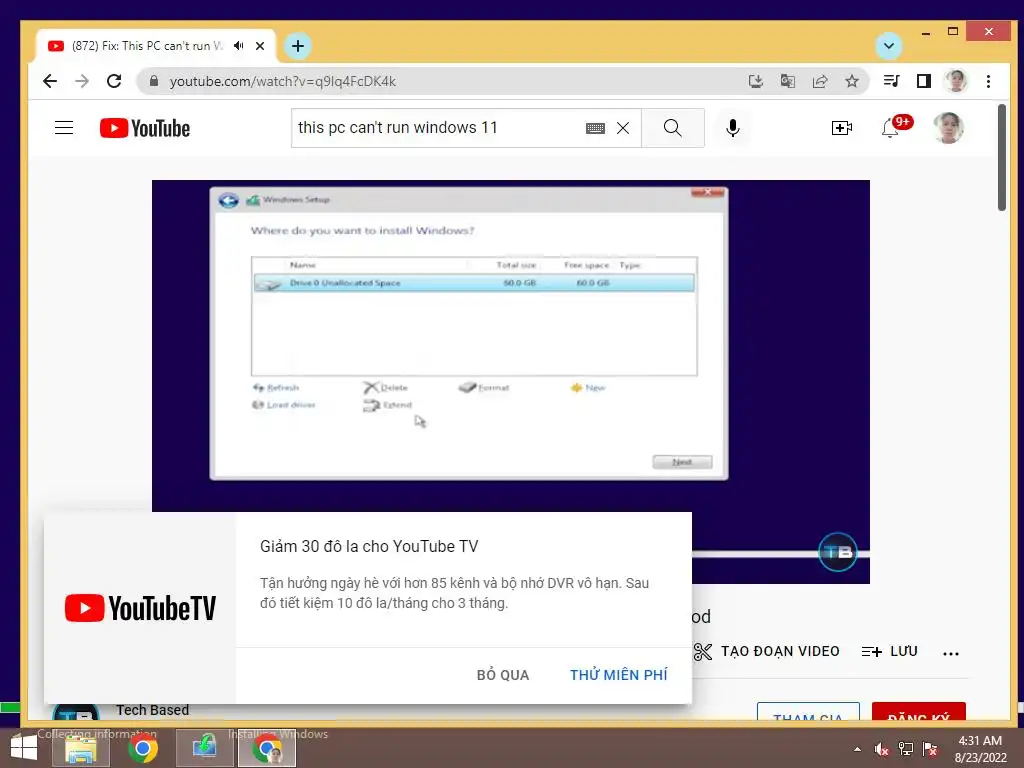Click the muted volume tray icon
The width and height of the screenshot is (1024, 768).
(882, 749)
